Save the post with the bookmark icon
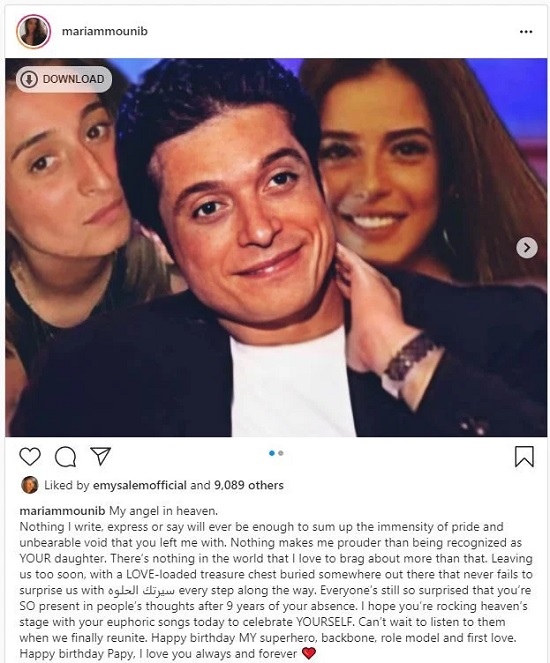Screen dimensions: 550x663 [x=524, y=457]
